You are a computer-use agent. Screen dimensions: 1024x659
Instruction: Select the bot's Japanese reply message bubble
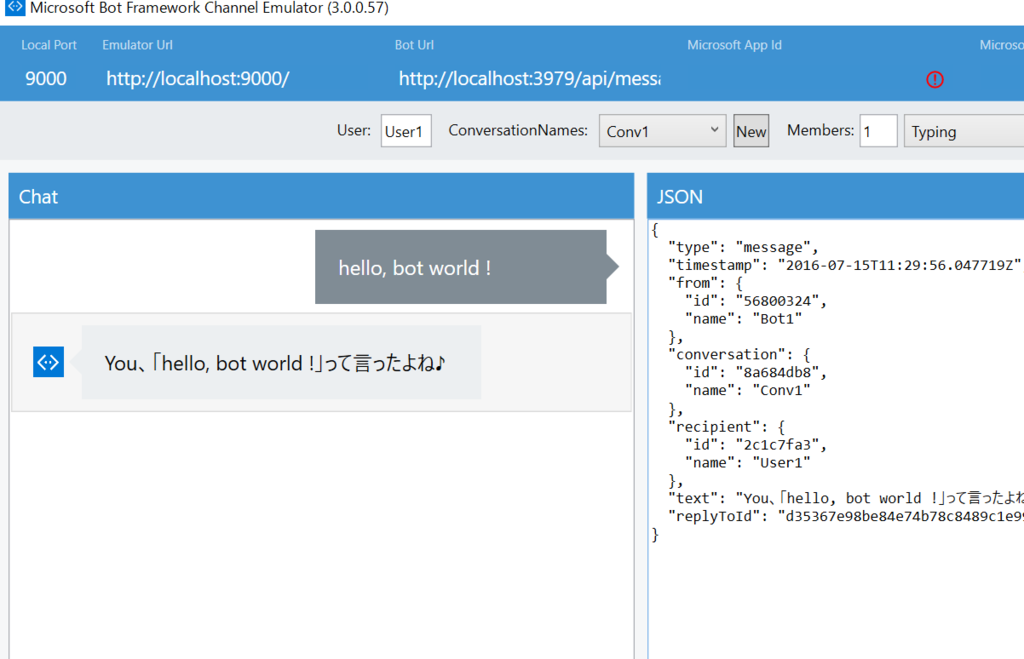281,361
